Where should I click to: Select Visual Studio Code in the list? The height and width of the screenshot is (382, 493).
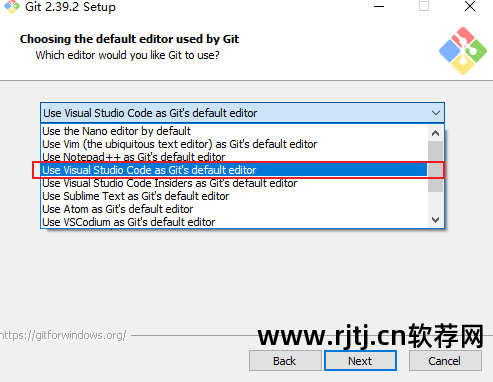(234, 170)
